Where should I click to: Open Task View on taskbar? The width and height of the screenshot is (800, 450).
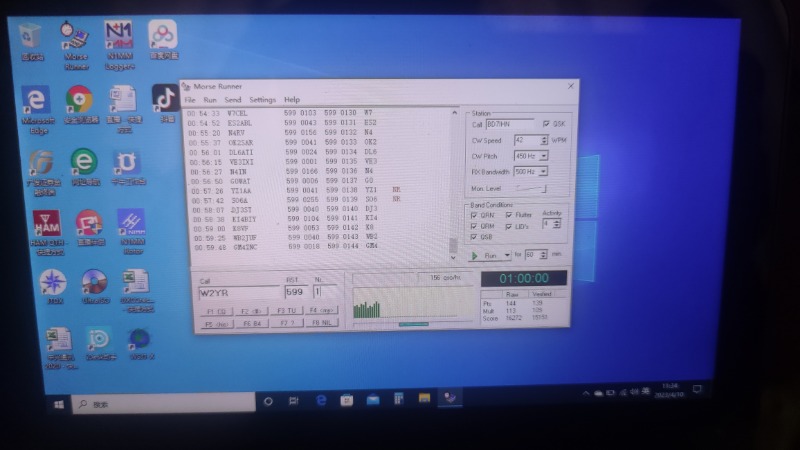293,401
